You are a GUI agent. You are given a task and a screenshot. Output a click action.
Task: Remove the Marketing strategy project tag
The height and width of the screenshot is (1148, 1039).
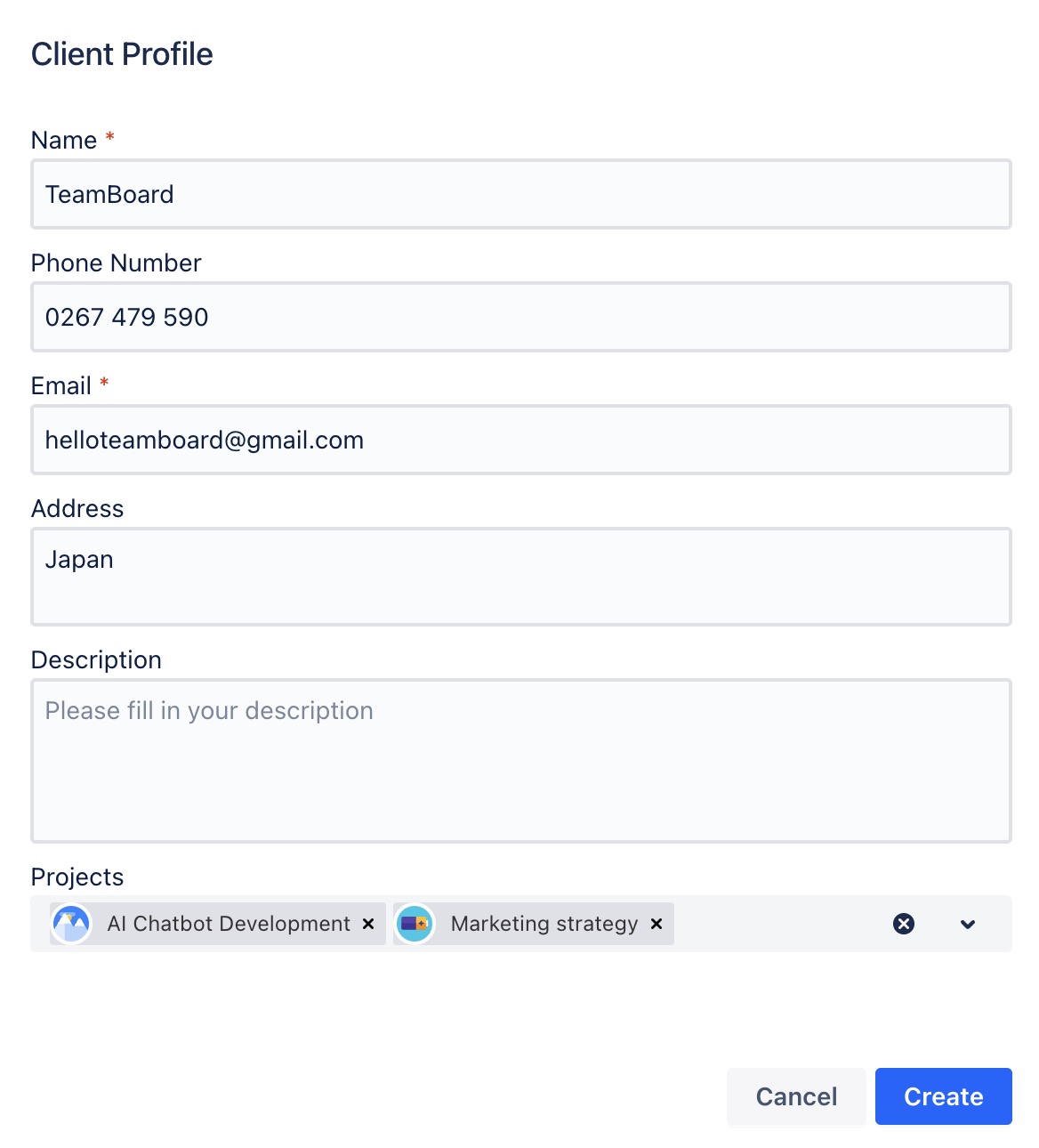[656, 924]
